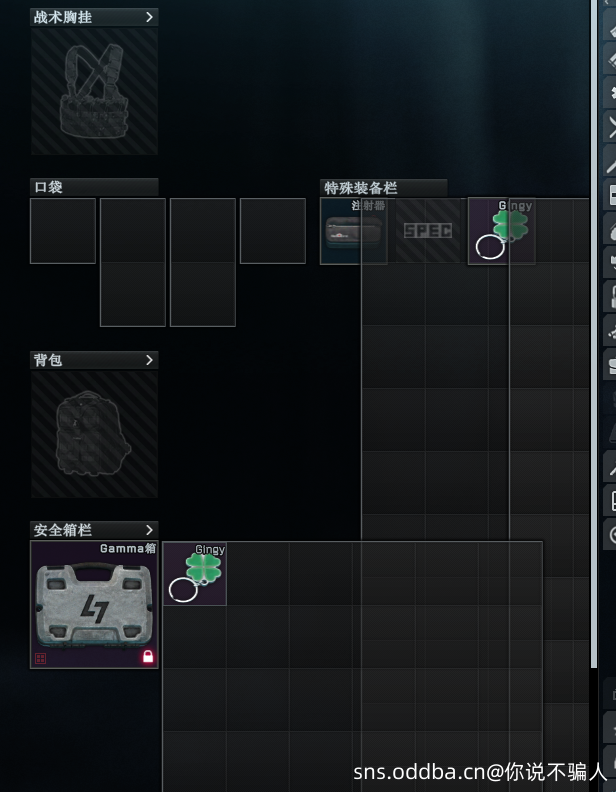Click the Gamma箱 secure container icon

coord(94,605)
